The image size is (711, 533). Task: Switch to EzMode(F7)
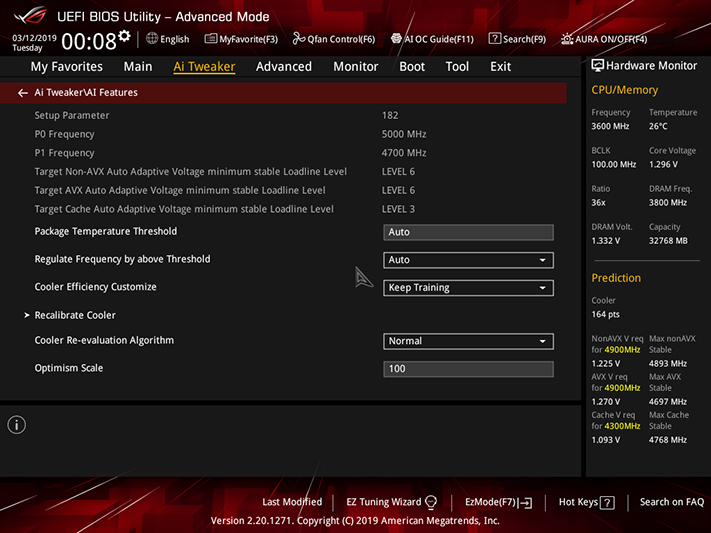(x=498, y=502)
